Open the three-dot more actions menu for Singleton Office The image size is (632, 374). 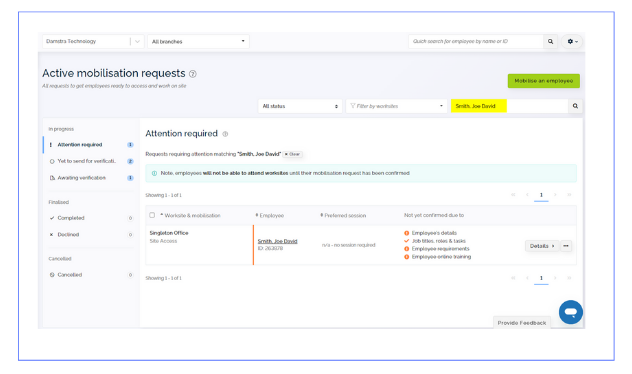click(566, 246)
